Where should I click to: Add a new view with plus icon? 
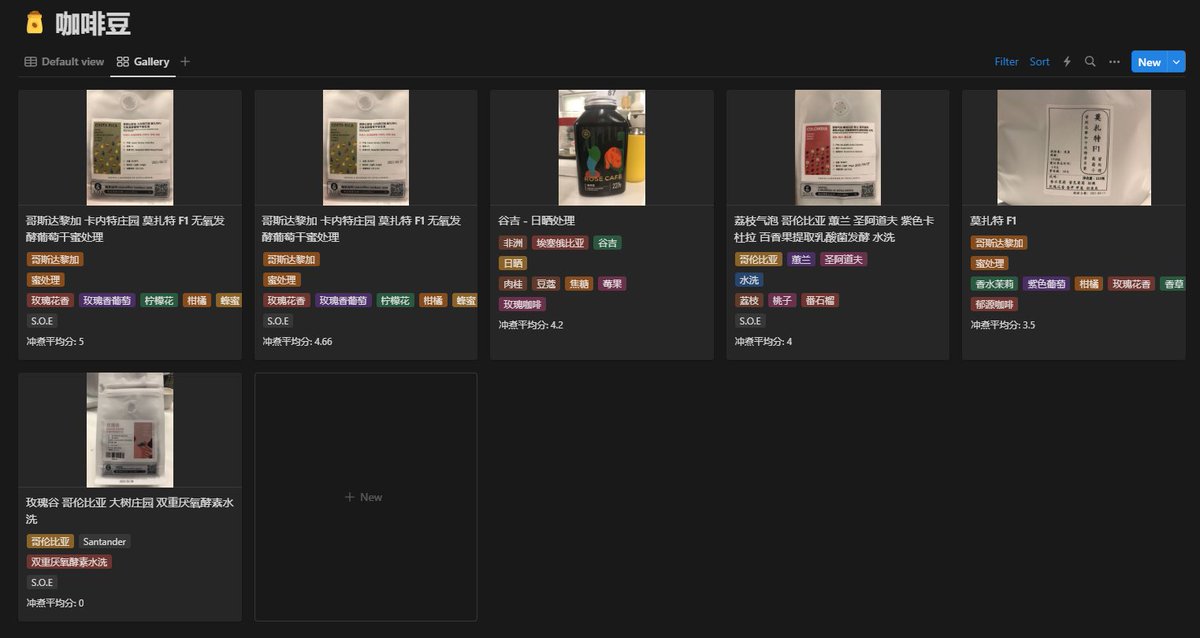click(185, 62)
